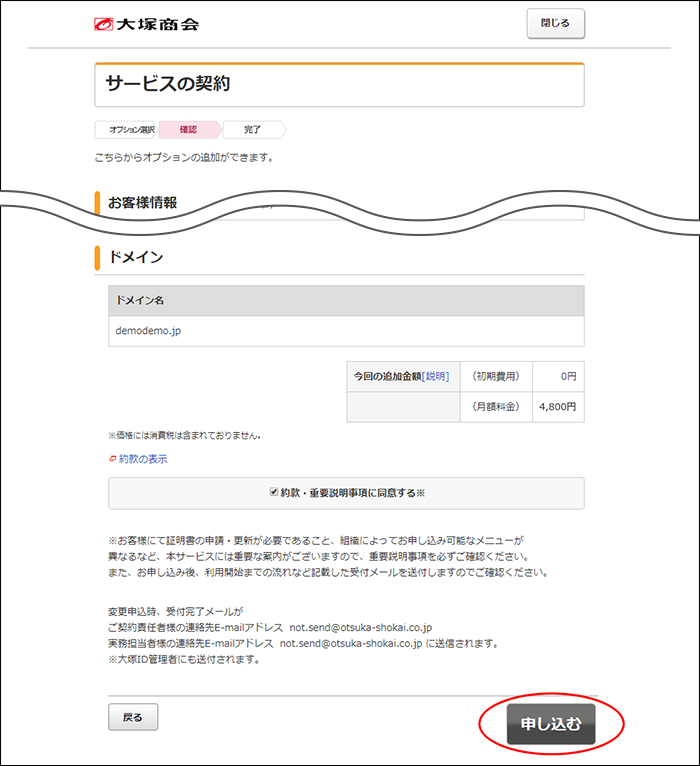Screen dimensions: 700x766
Task: Open the 約款の表示 link
Action: tap(143, 459)
